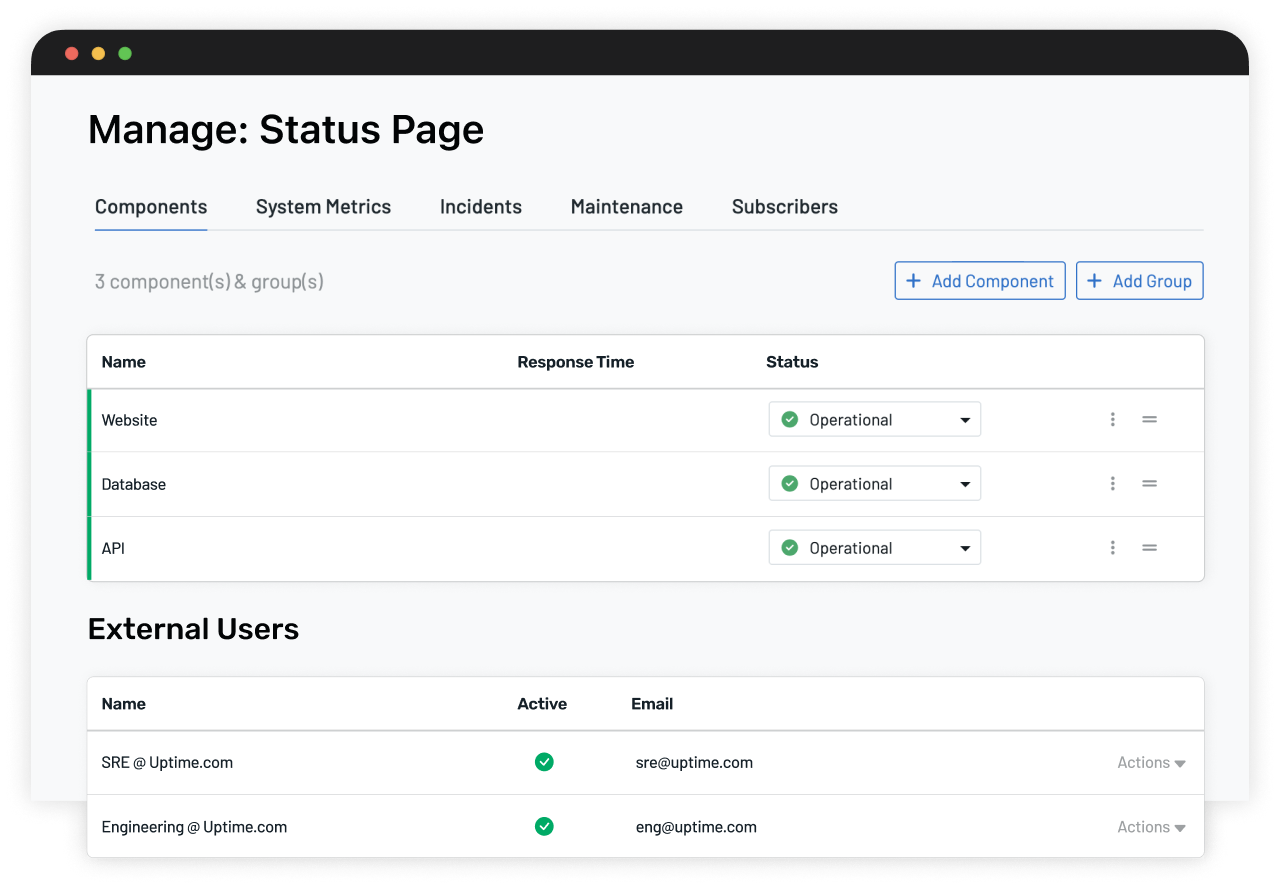Open the three-dot menu for Database row
The image size is (1277, 887).
pos(1112,484)
